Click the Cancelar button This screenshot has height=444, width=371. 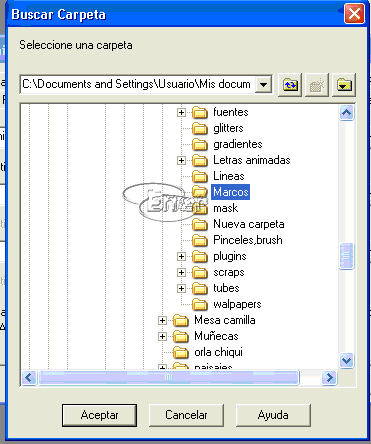pos(186,415)
